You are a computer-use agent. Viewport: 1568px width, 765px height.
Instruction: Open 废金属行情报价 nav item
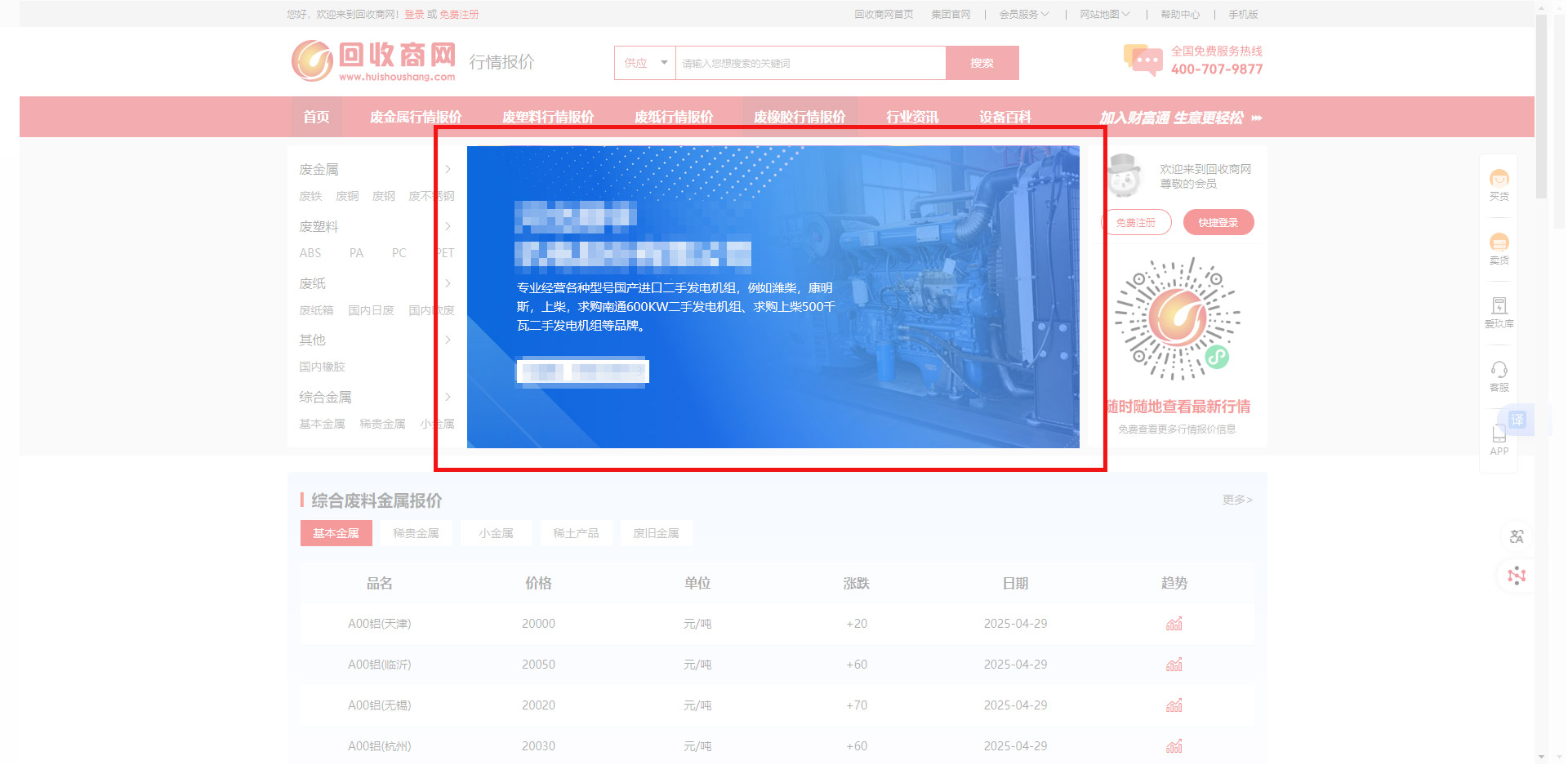[x=416, y=117]
